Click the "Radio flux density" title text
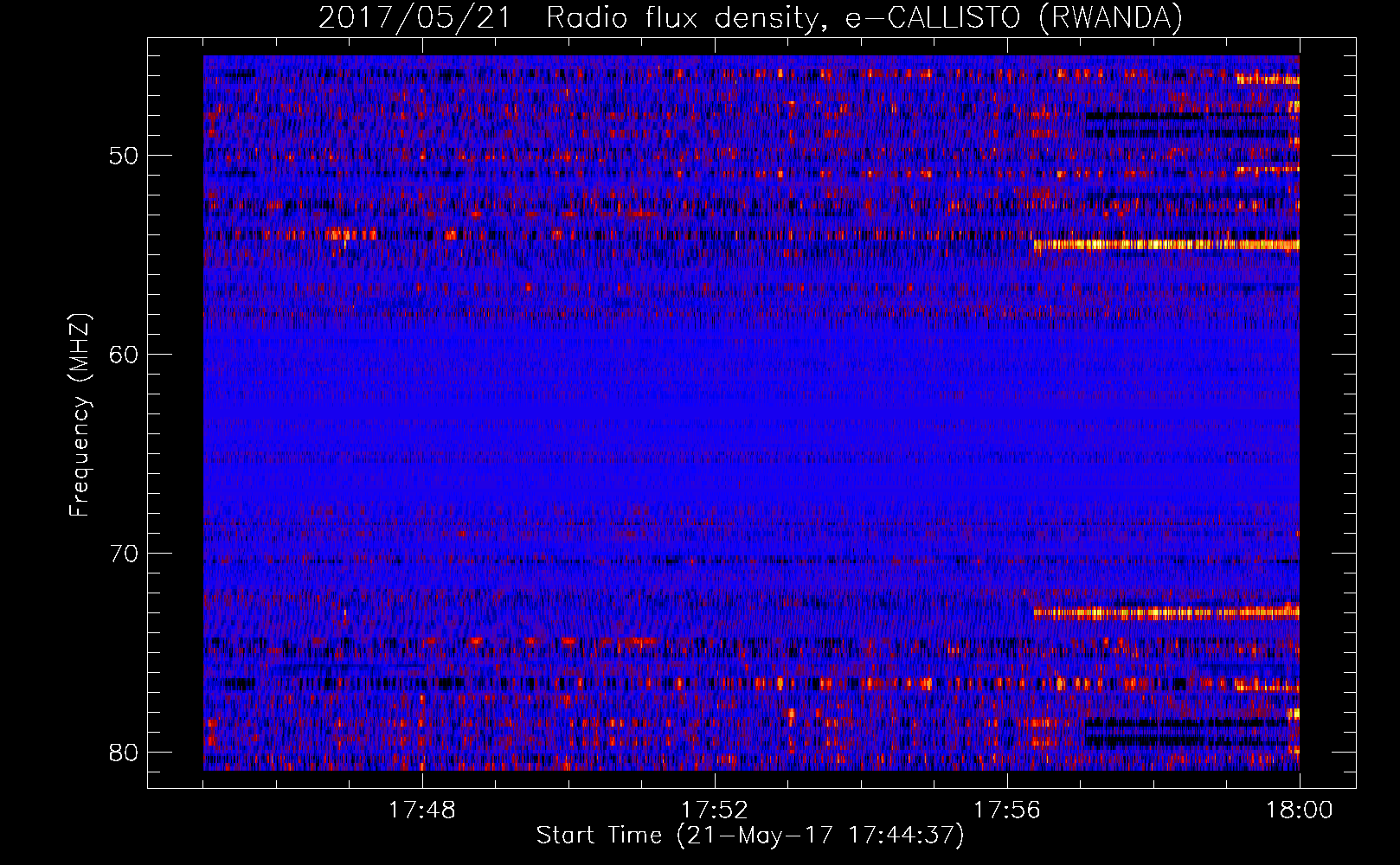 (x=685, y=18)
